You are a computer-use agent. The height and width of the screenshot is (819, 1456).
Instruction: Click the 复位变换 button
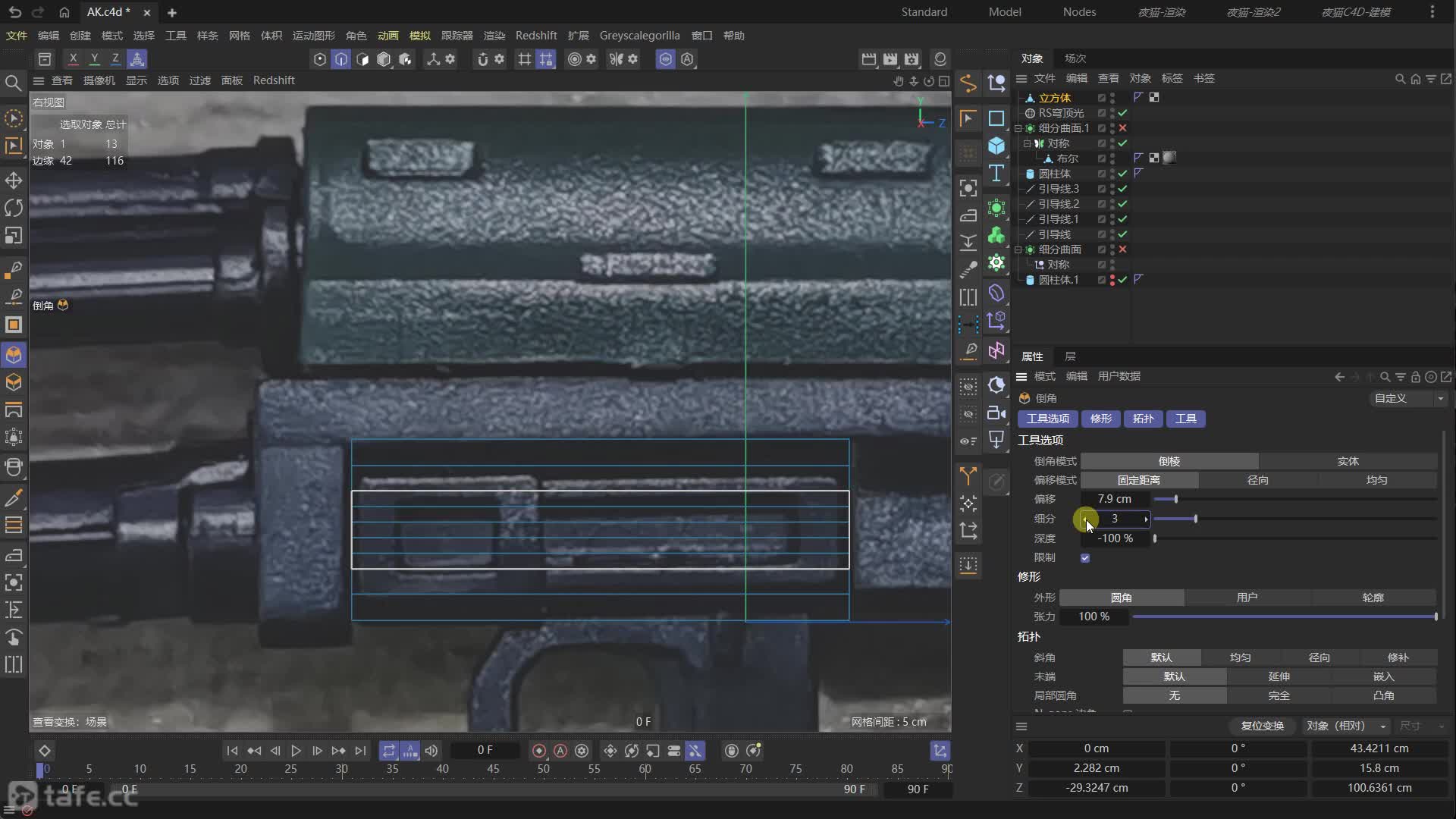click(x=1262, y=726)
